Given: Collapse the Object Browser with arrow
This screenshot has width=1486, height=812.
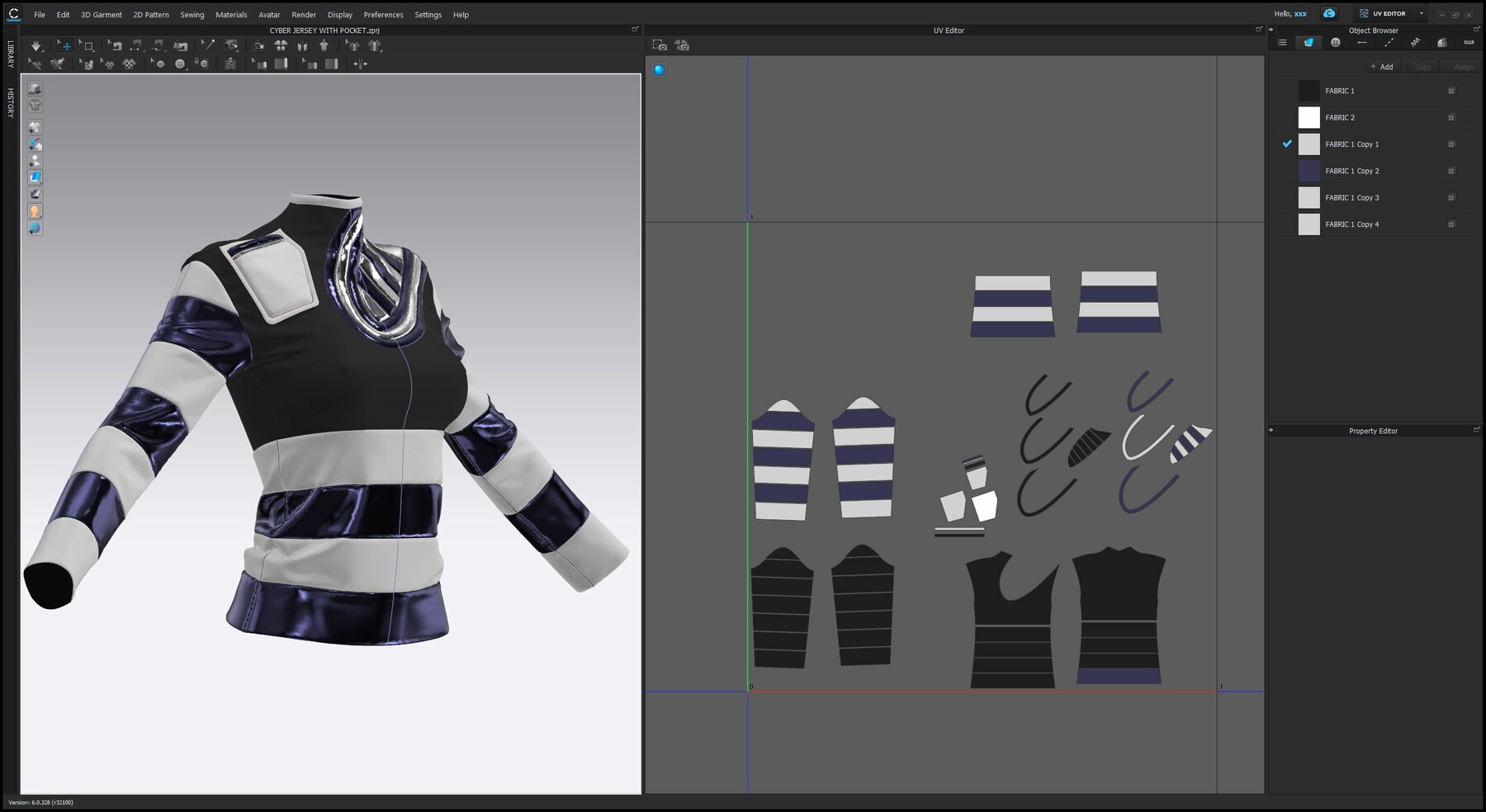Looking at the screenshot, I should click(x=1271, y=30).
